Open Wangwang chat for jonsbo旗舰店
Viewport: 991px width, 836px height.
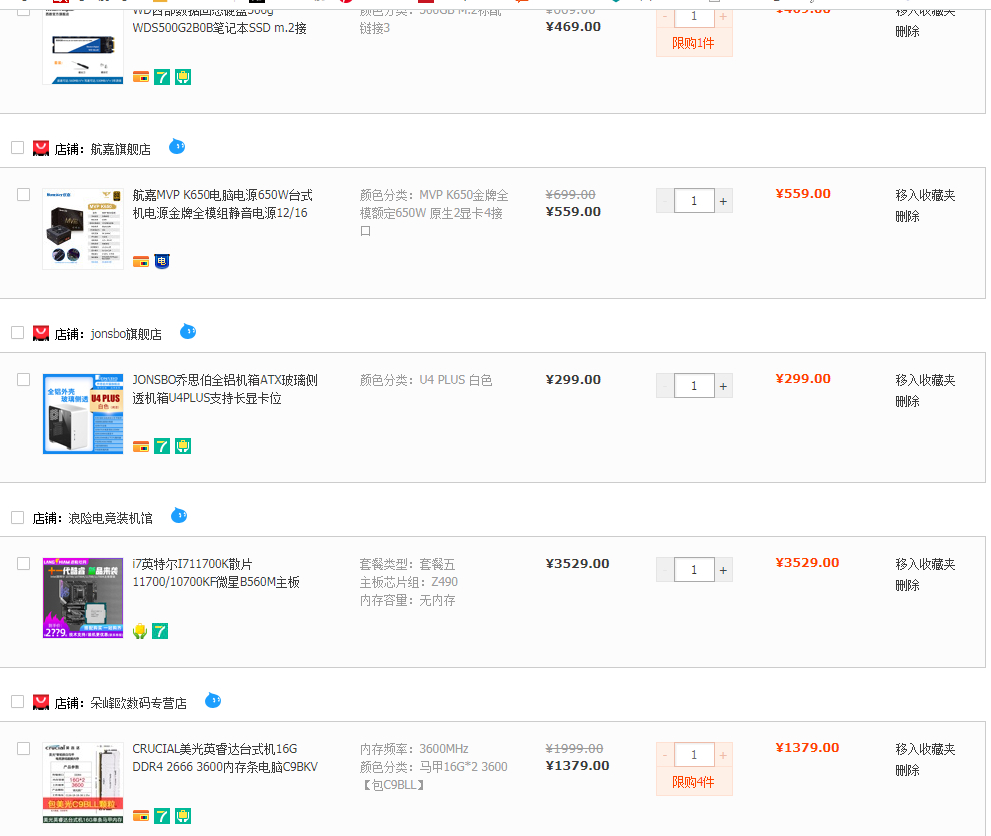pos(188,332)
